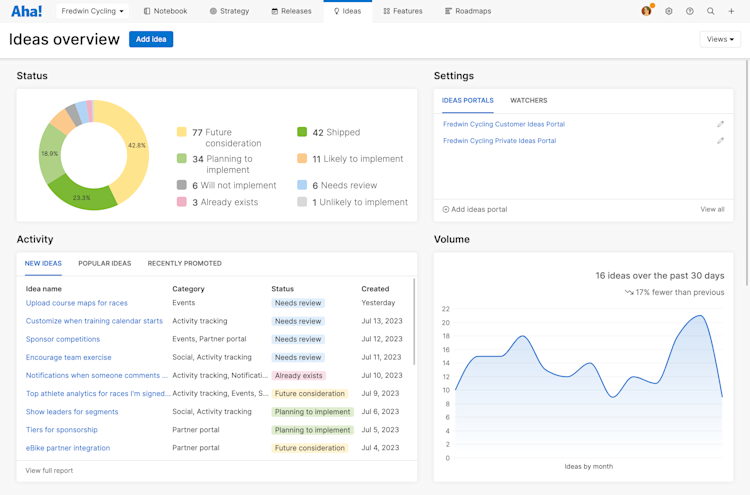Viewport: 750px width, 495px height.
Task: Click the Future consideration yellow legend swatch
Action: pyautogui.click(x=182, y=132)
